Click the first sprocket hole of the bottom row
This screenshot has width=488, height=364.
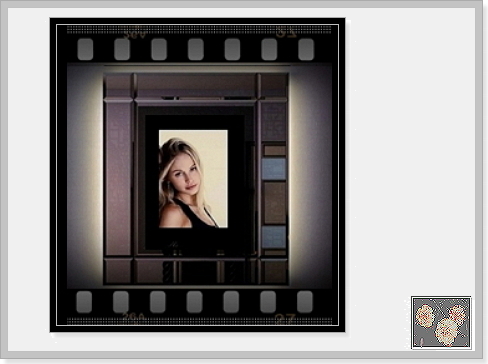pyautogui.click(x=84, y=302)
